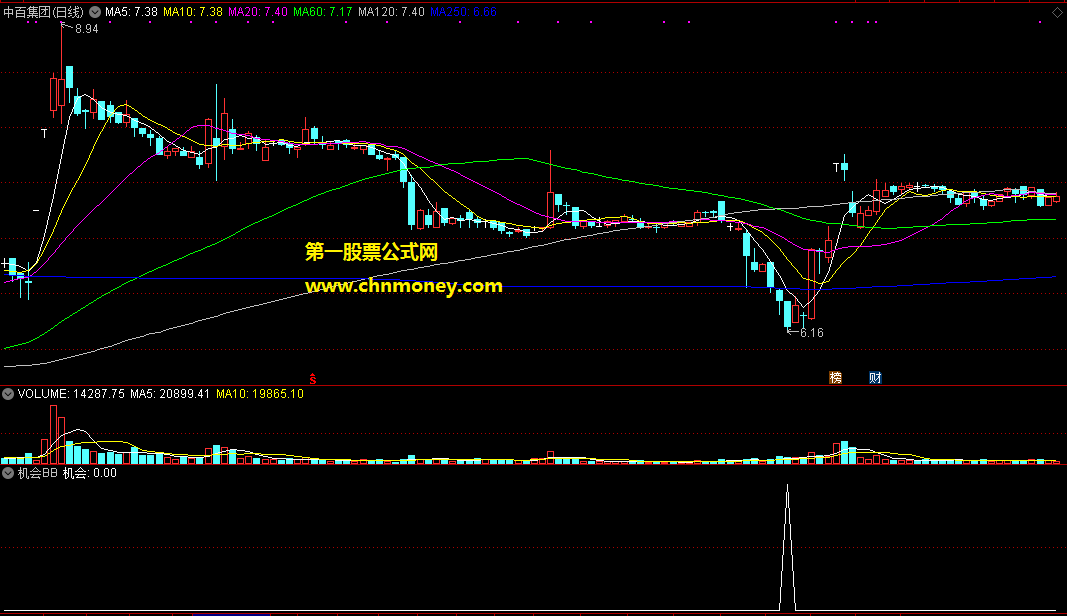Click the 6.16 low price label

tap(811, 333)
